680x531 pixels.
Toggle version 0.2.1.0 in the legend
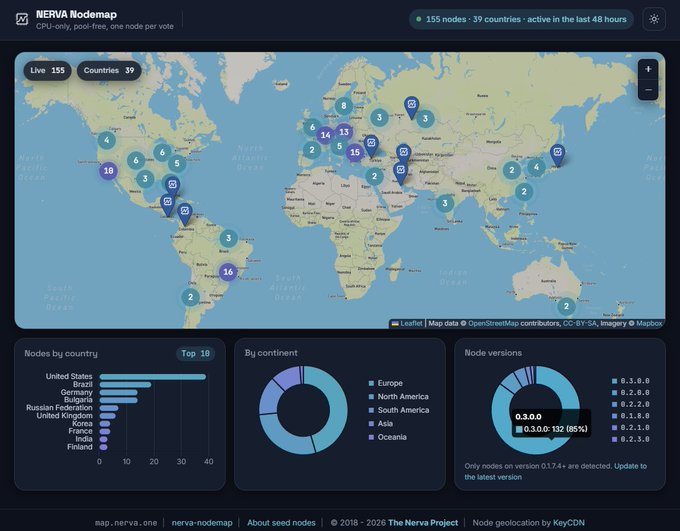click(x=631, y=427)
